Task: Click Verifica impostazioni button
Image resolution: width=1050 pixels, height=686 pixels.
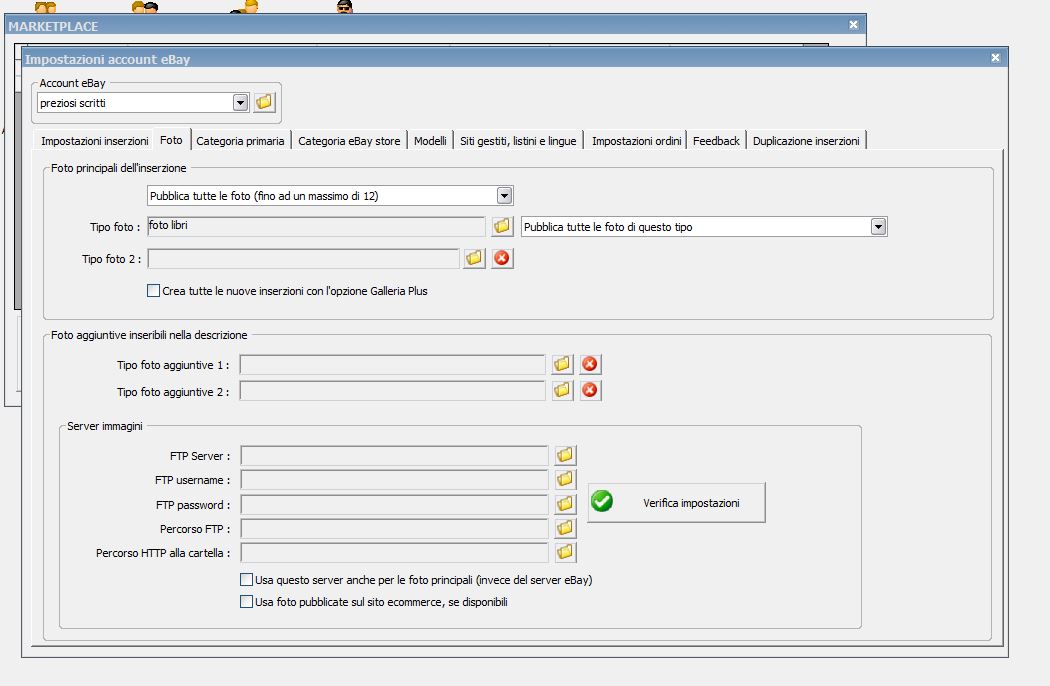Action: click(x=676, y=502)
